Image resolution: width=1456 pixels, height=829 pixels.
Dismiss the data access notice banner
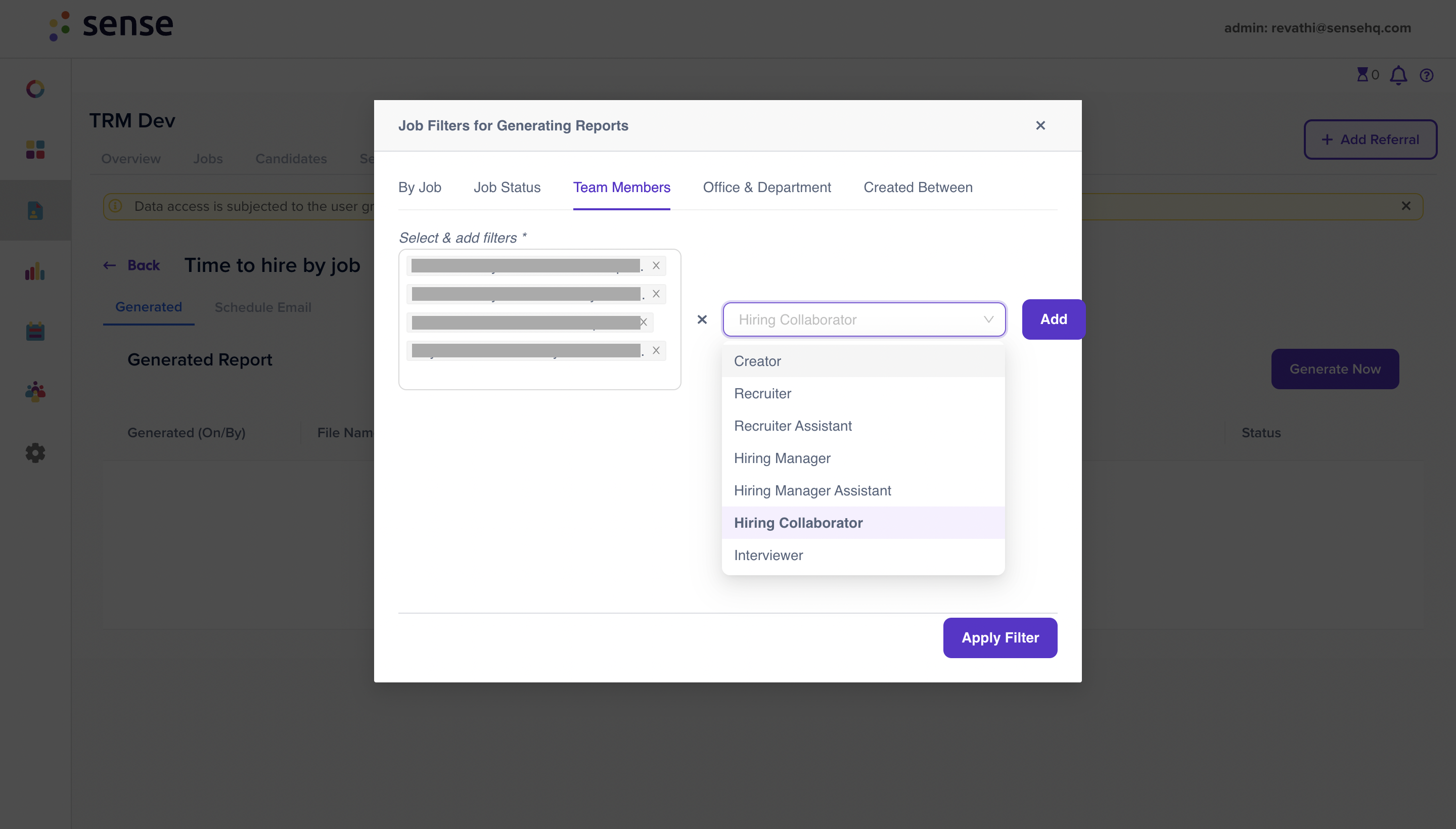point(1406,206)
